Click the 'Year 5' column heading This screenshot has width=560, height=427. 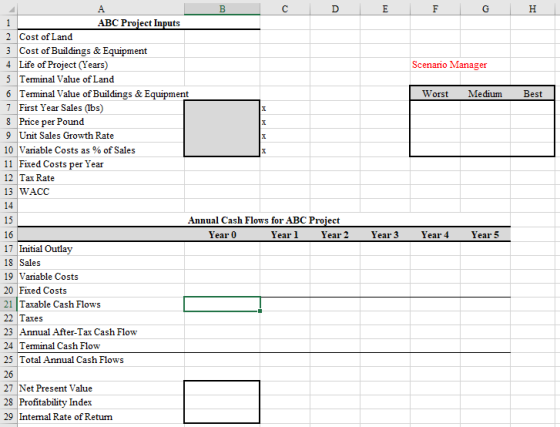485,235
